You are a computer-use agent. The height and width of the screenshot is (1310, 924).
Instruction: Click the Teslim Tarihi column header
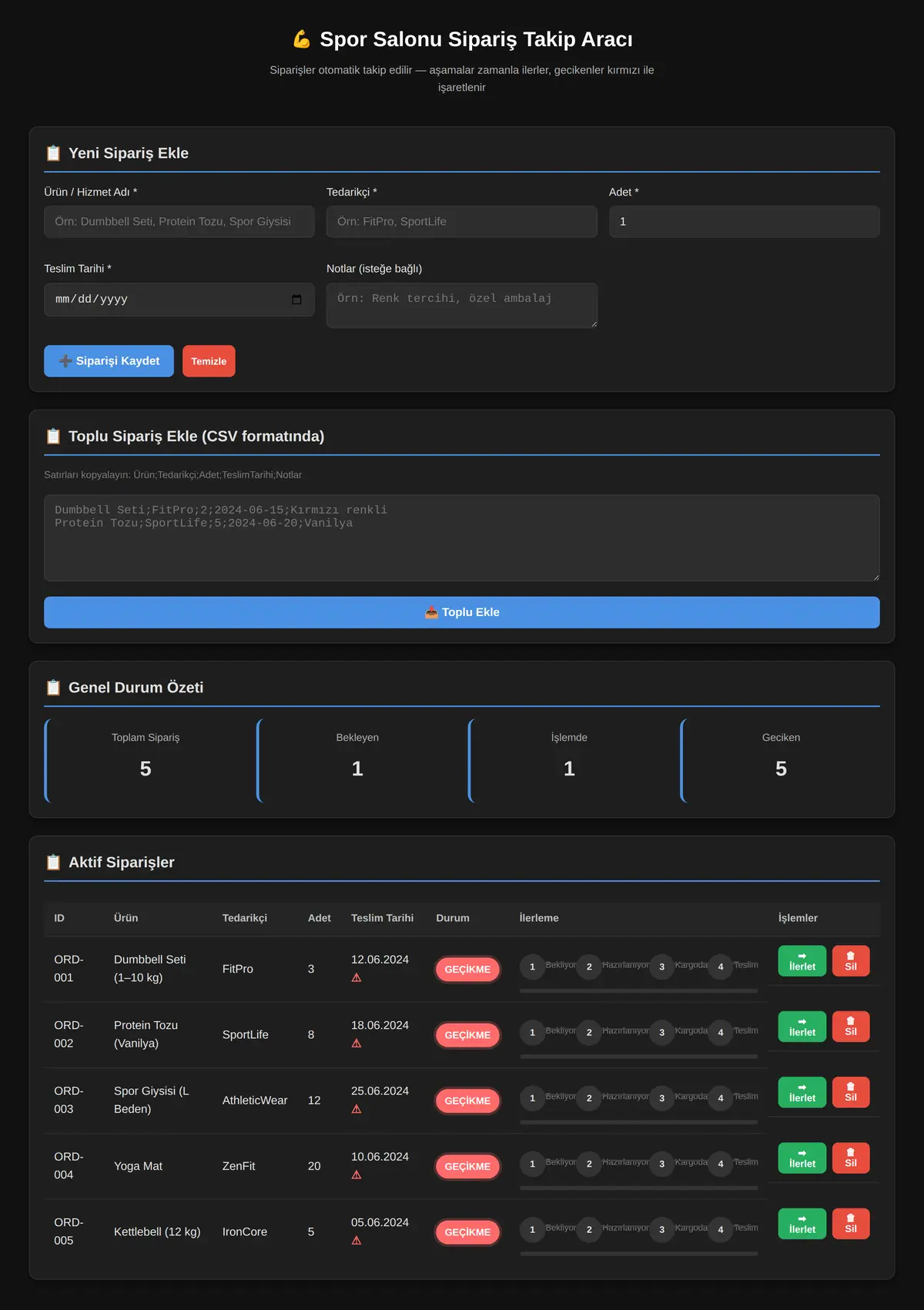pos(382,918)
